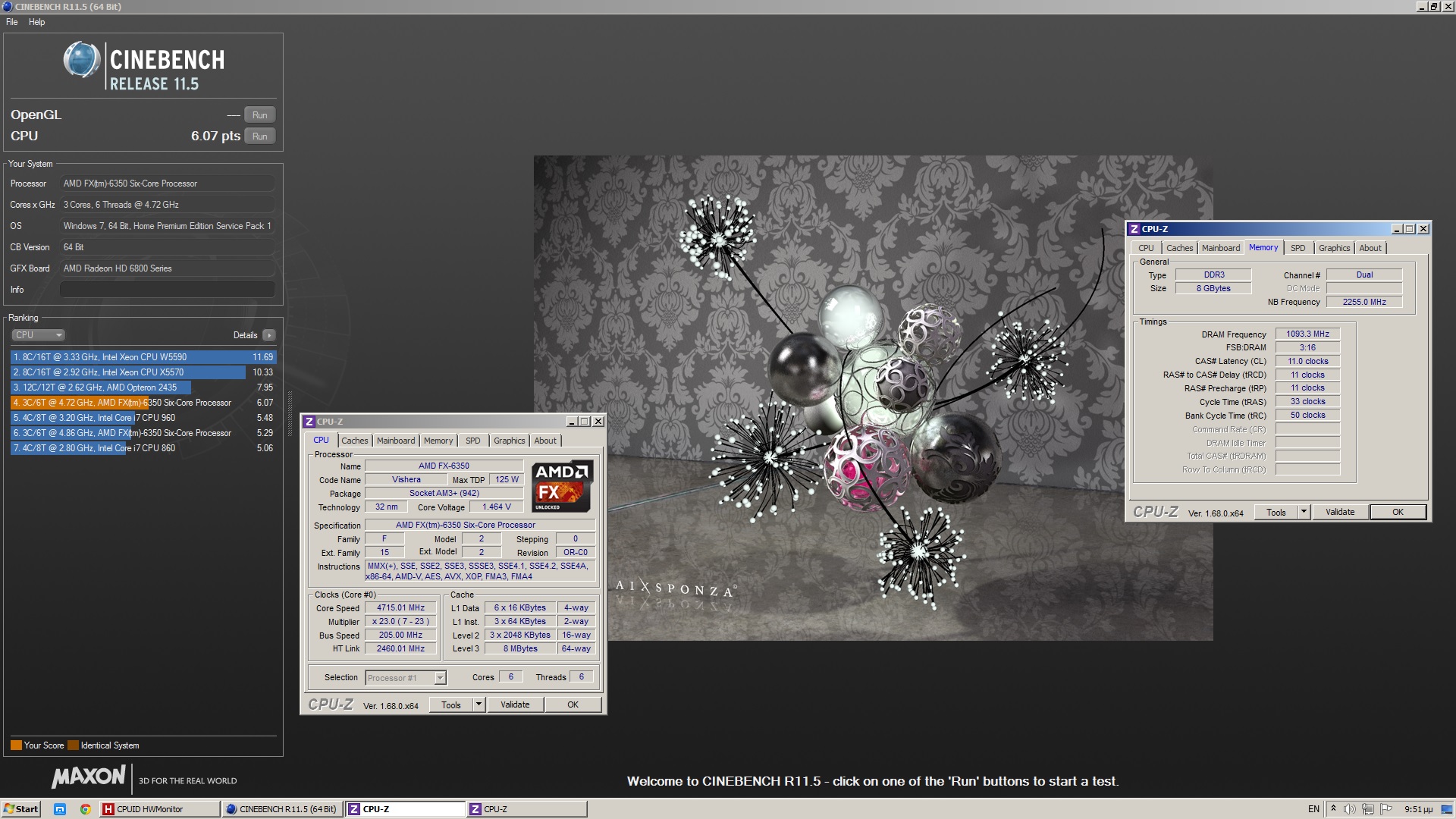Open Caches tab in CPU-Z CPU window
Viewport: 1456px width, 819px height.
(354, 441)
